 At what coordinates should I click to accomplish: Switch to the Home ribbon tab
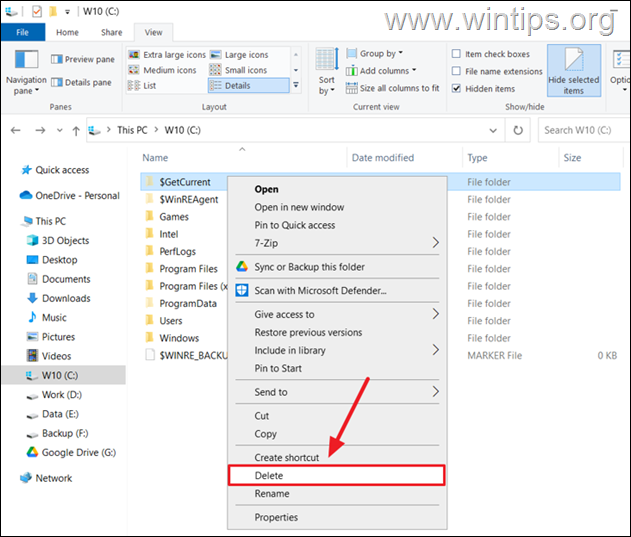(x=67, y=32)
